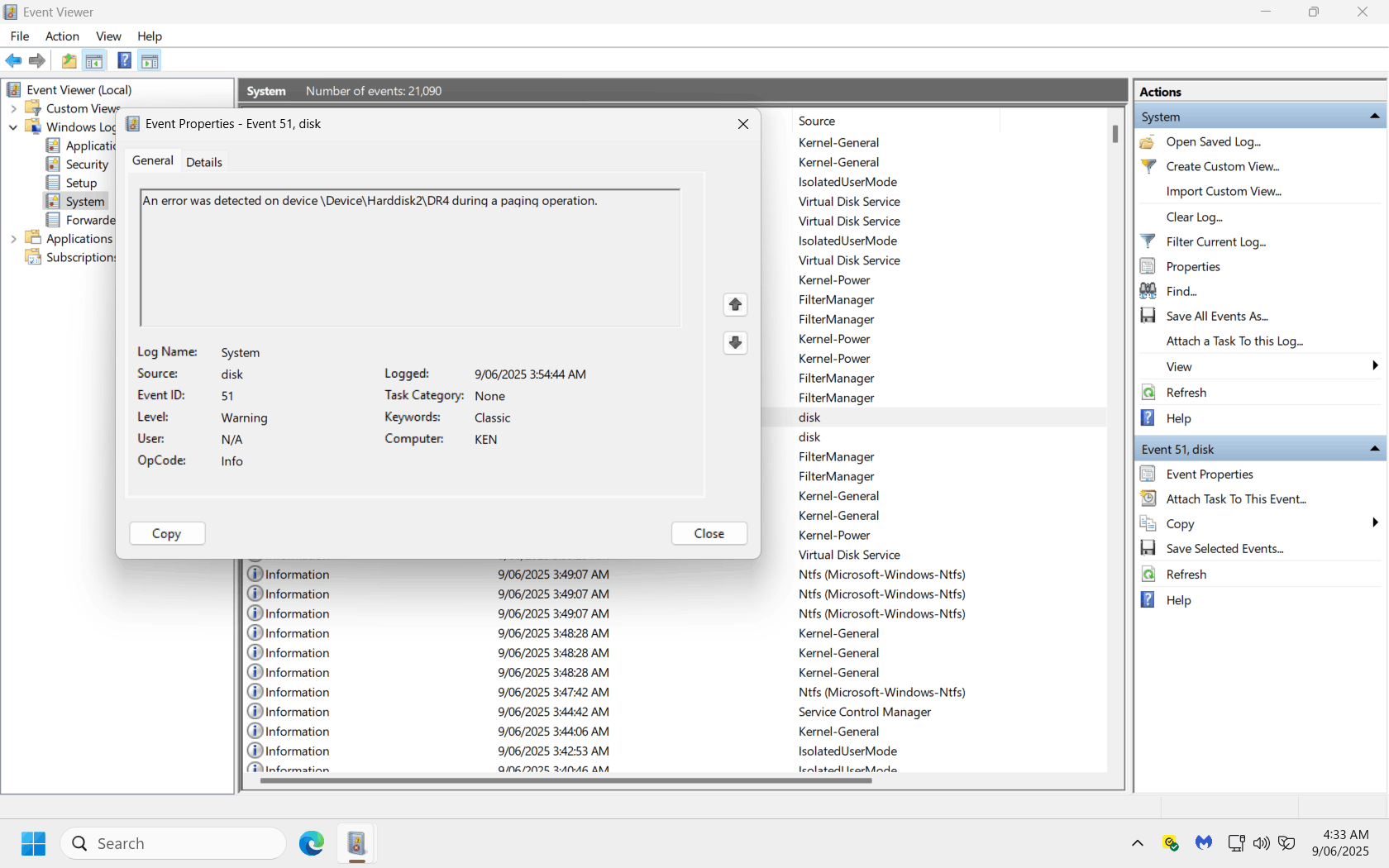Click Save All Events As action
This screenshot has width=1389, height=868.
[x=1216, y=316]
